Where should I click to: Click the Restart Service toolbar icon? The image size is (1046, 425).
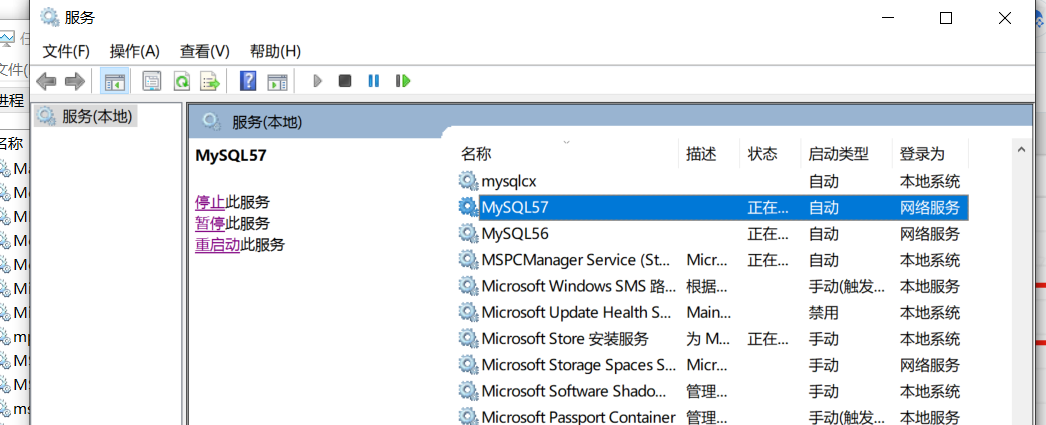402,81
